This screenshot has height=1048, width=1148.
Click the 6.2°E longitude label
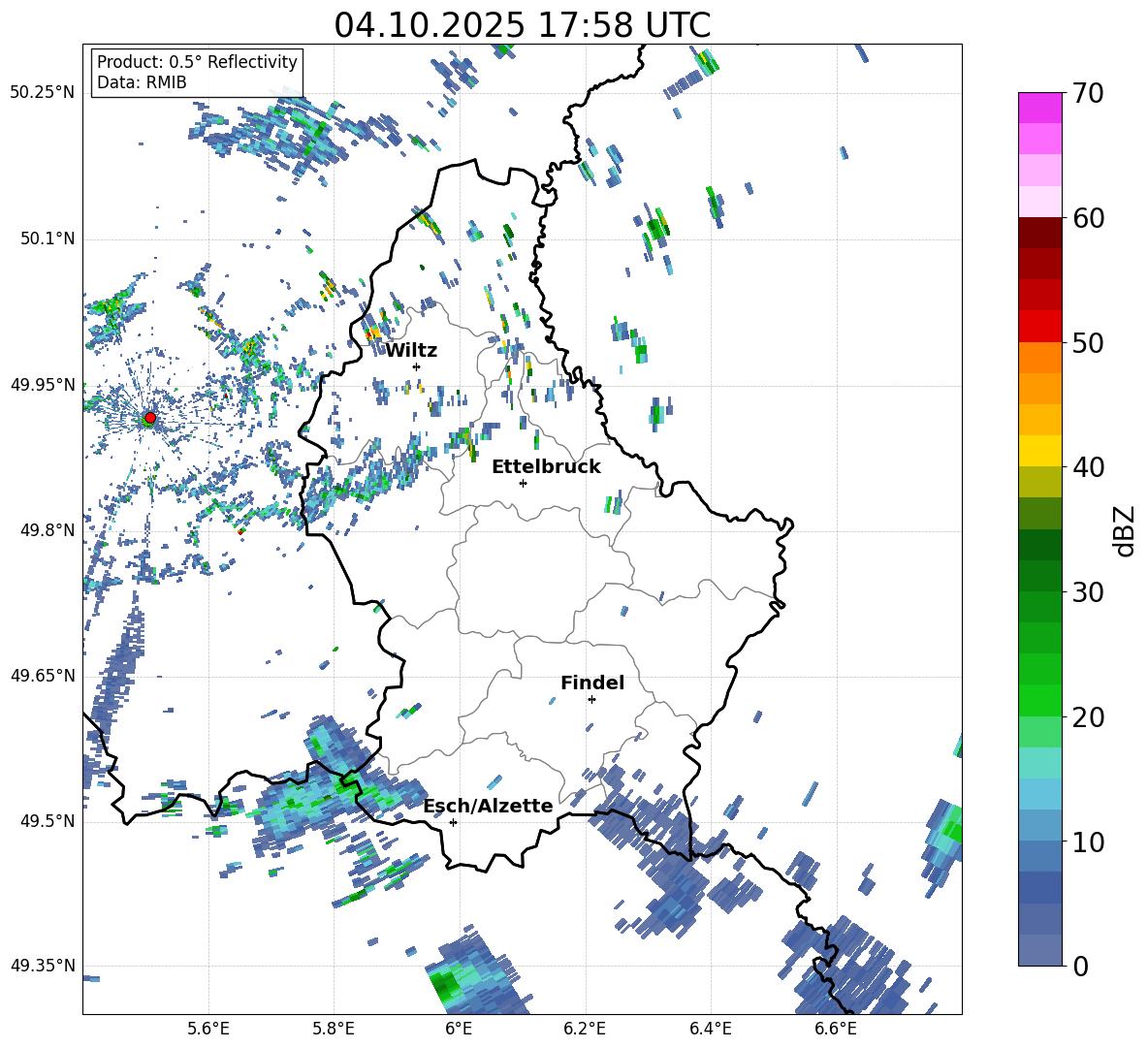point(585,1029)
